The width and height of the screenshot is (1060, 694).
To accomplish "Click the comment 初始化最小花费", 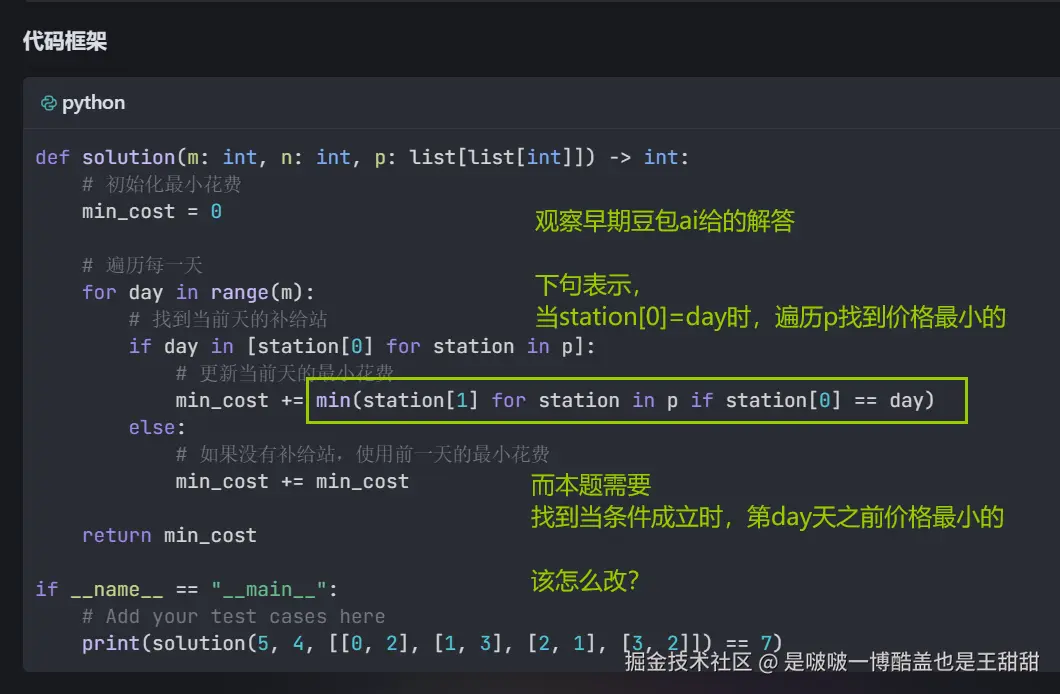I will (x=162, y=184).
